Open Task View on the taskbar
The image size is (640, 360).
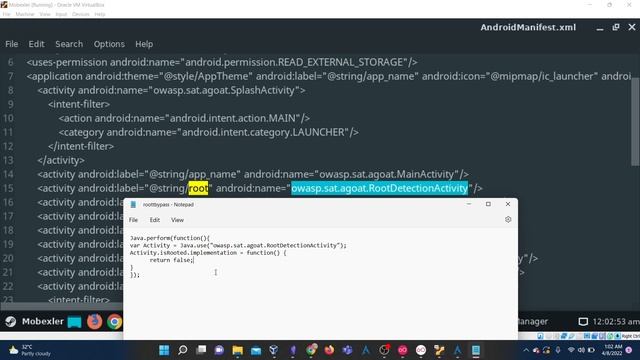click(x=201, y=350)
